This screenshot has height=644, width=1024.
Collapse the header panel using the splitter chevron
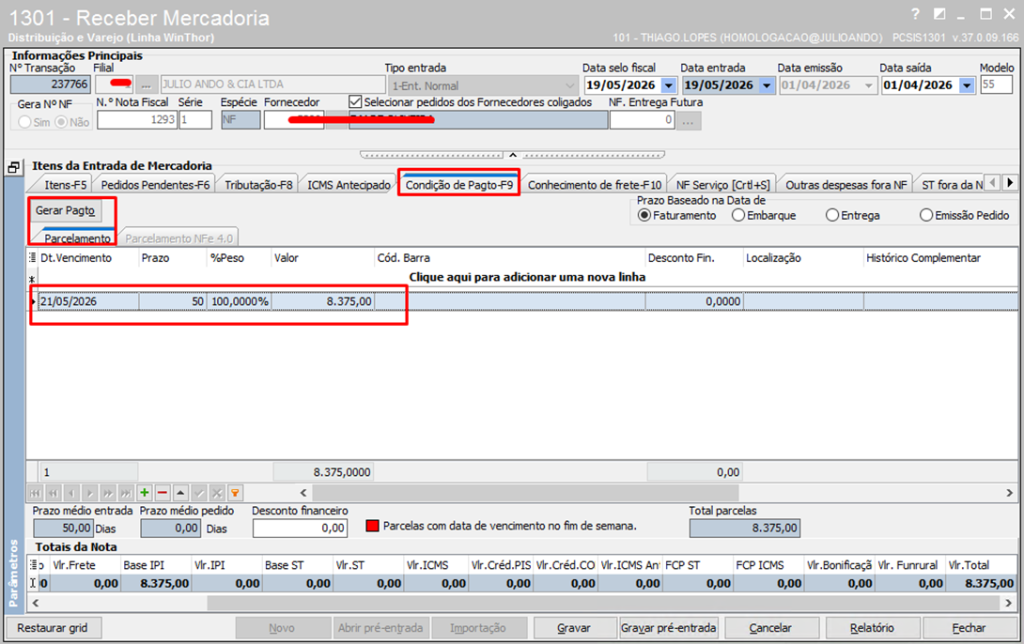(513, 155)
